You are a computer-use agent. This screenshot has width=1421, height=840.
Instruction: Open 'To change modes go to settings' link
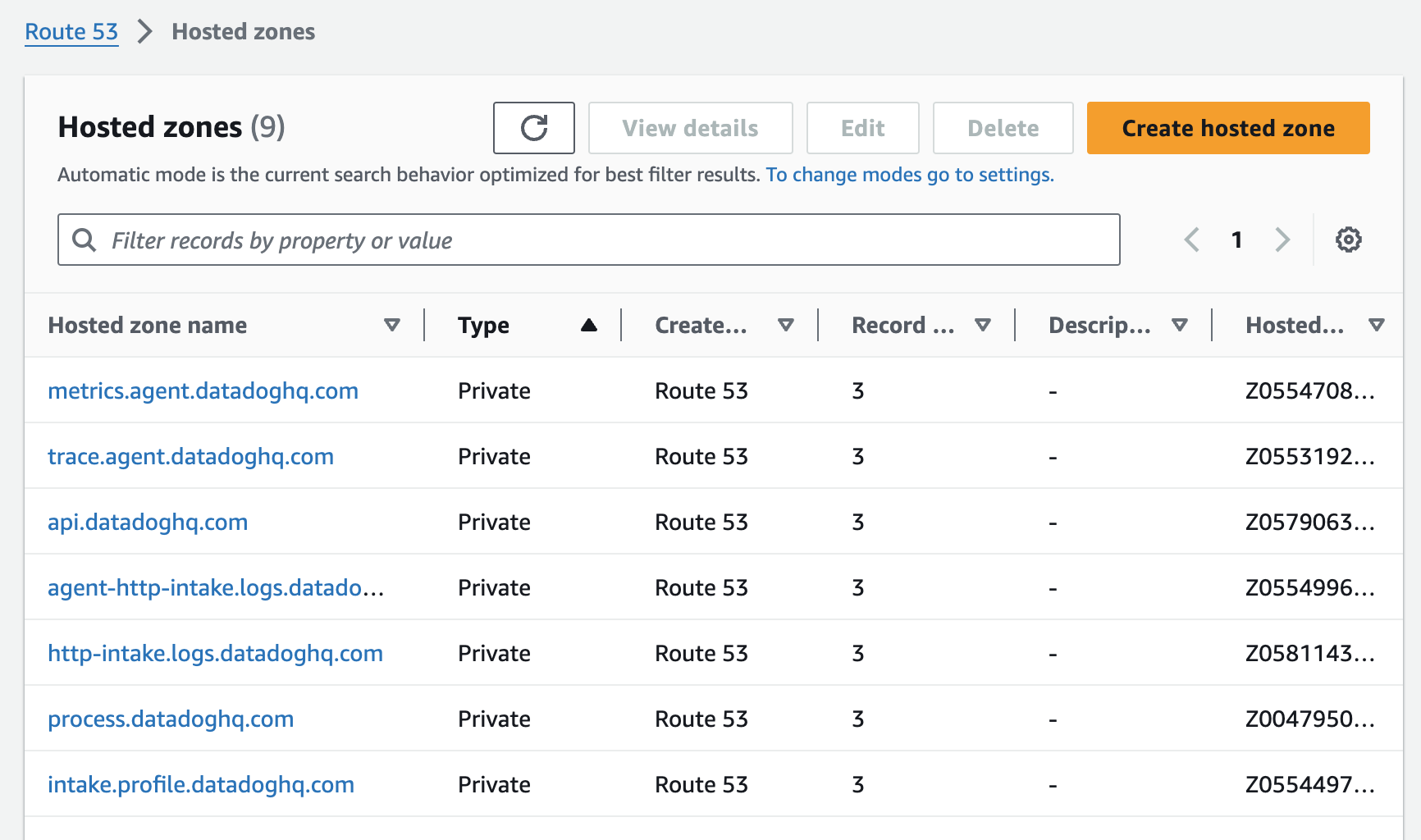[910, 175]
